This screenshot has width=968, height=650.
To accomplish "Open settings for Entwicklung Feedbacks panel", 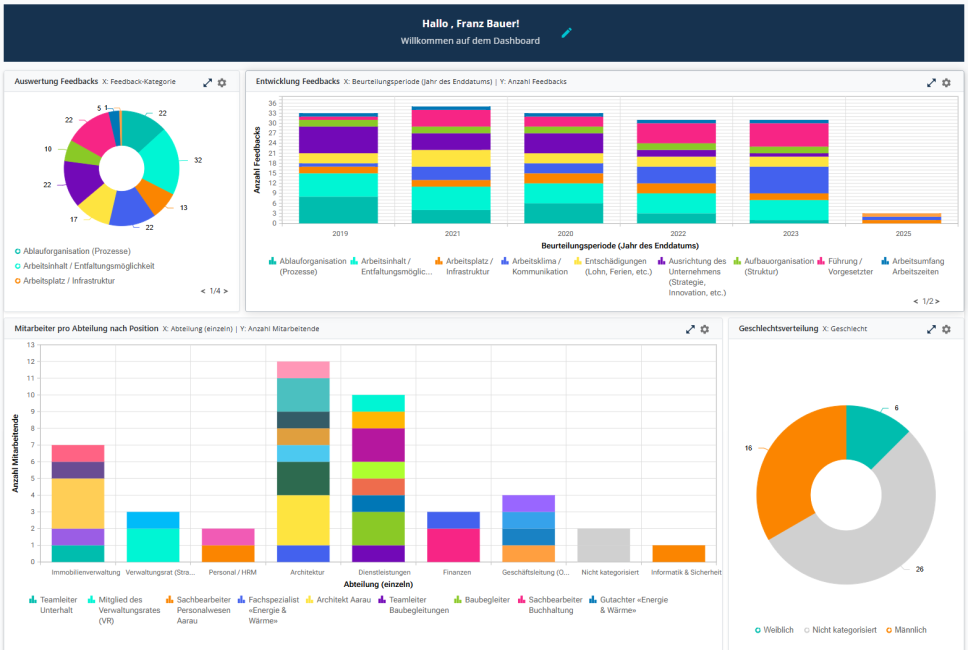I will pos(947,84).
